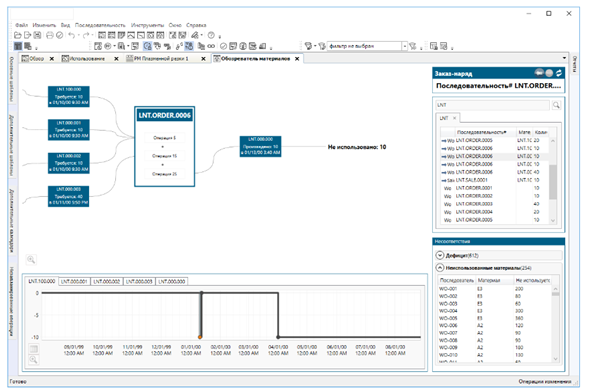Screen dimensions: 596x392
Task: Click the zoom magnifier icon left of the chart
Action: click(x=33, y=360)
